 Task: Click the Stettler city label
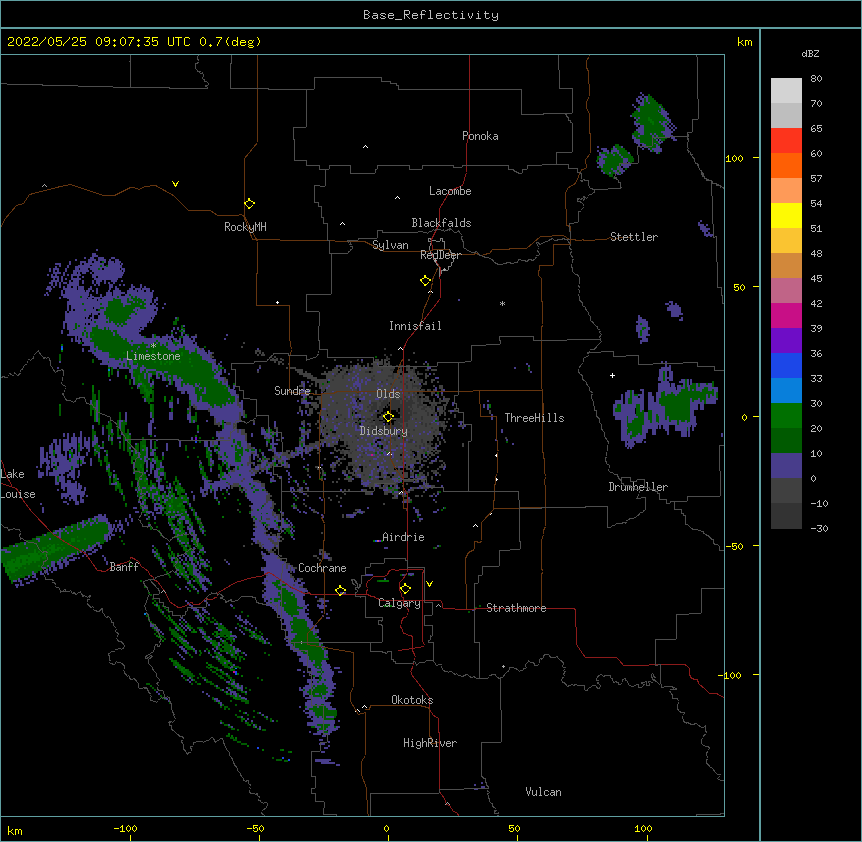[x=634, y=237]
